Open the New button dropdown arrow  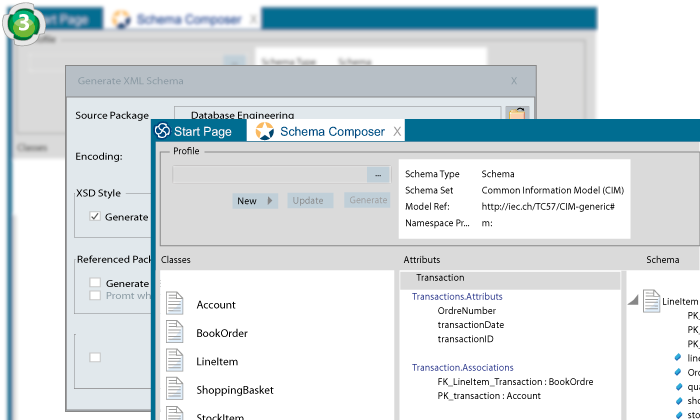271,200
